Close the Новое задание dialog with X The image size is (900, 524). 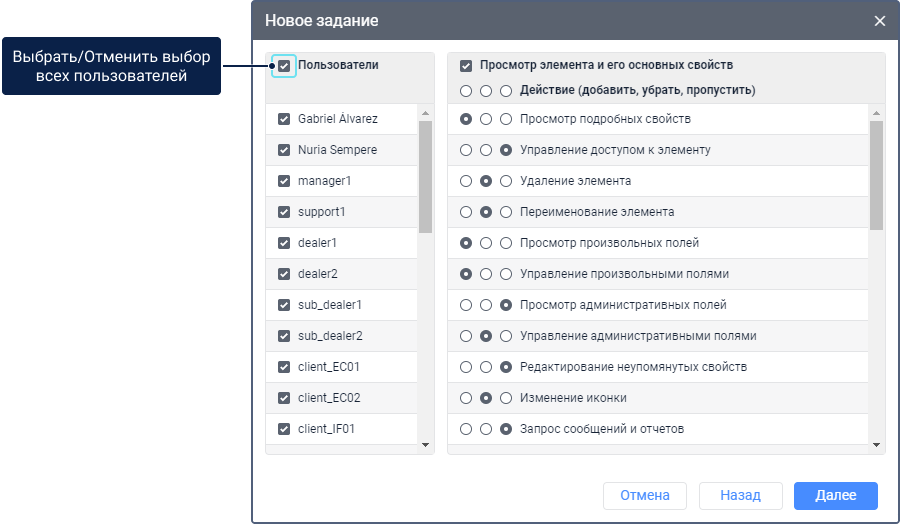coord(880,21)
